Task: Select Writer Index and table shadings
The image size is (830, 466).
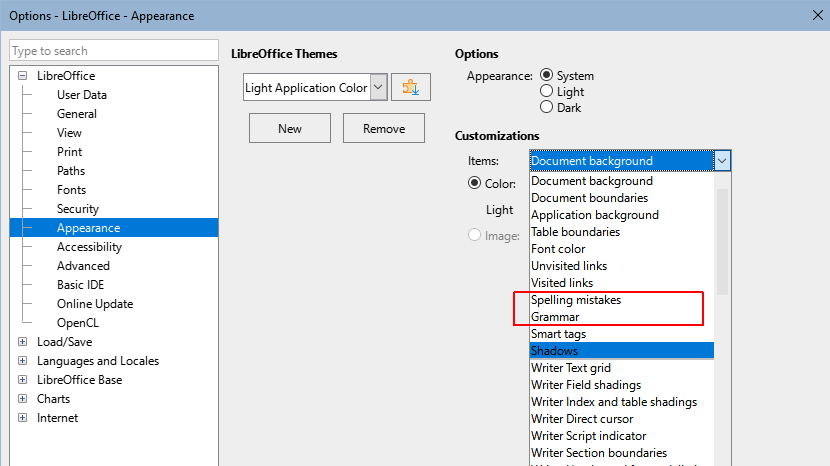Action: (x=622, y=401)
